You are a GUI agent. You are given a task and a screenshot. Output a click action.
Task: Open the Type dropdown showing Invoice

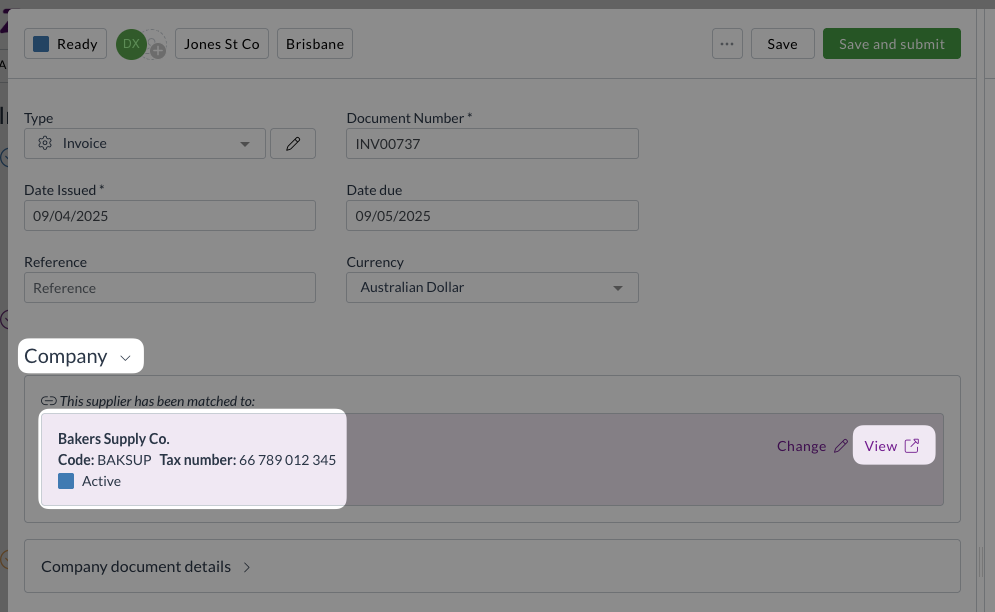145,144
